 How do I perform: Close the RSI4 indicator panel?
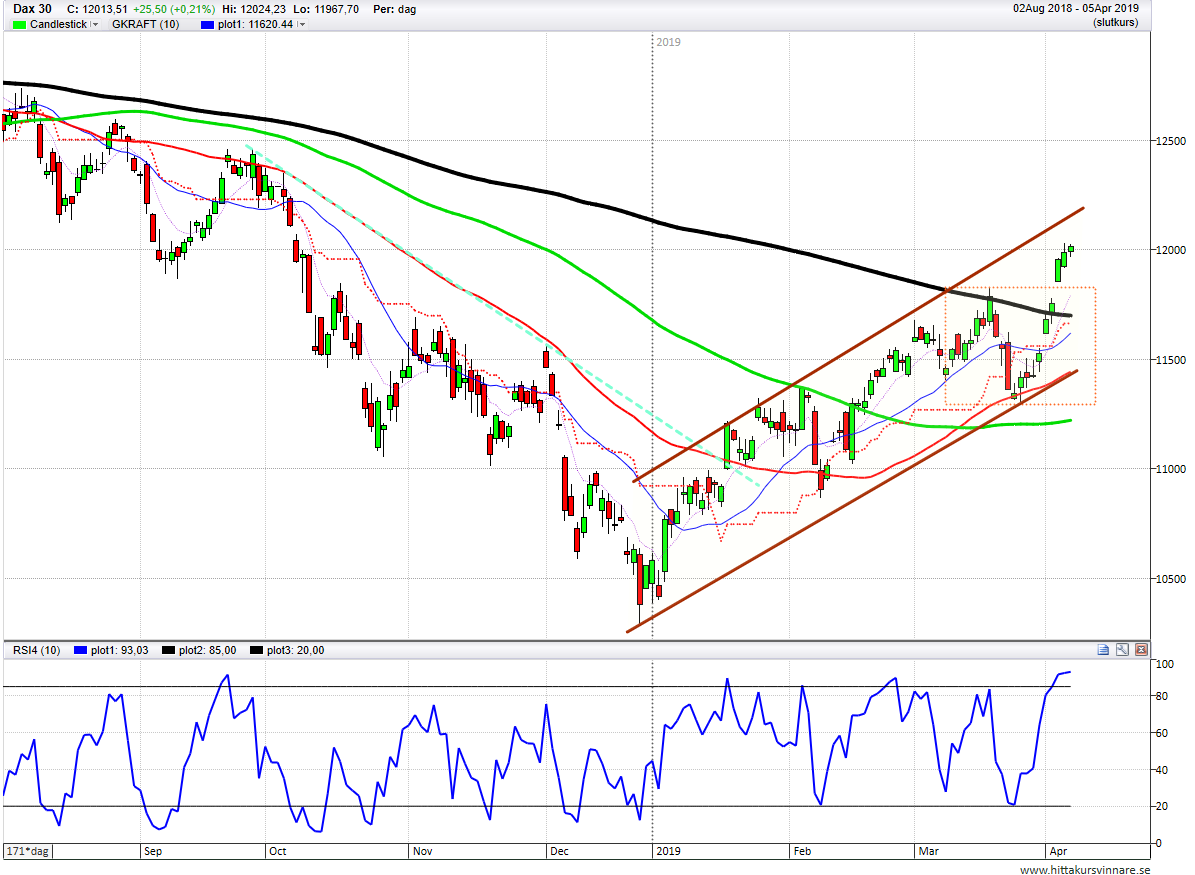[1141, 649]
